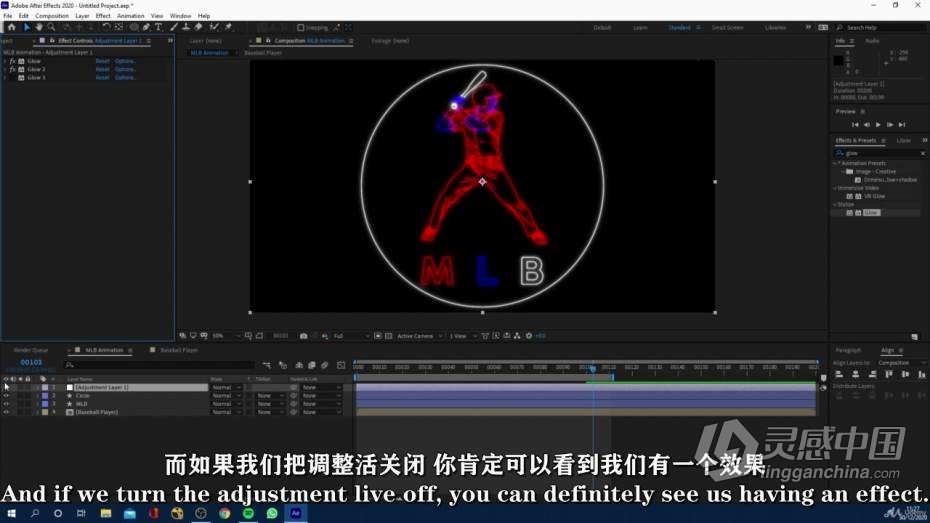This screenshot has width=930, height=523.
Task: Open the Composition menu
Action: [x=52, y=16]
